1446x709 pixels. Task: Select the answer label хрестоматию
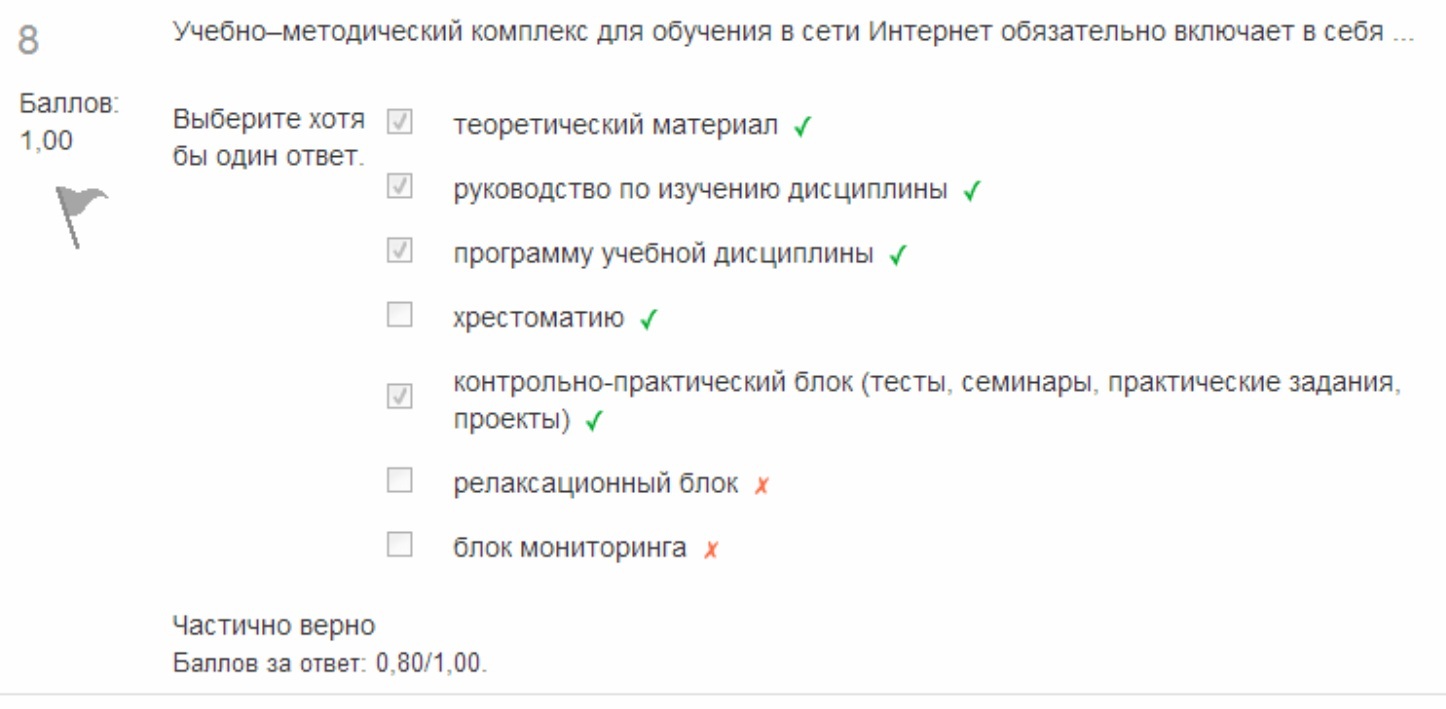click(x=539, y=318)
